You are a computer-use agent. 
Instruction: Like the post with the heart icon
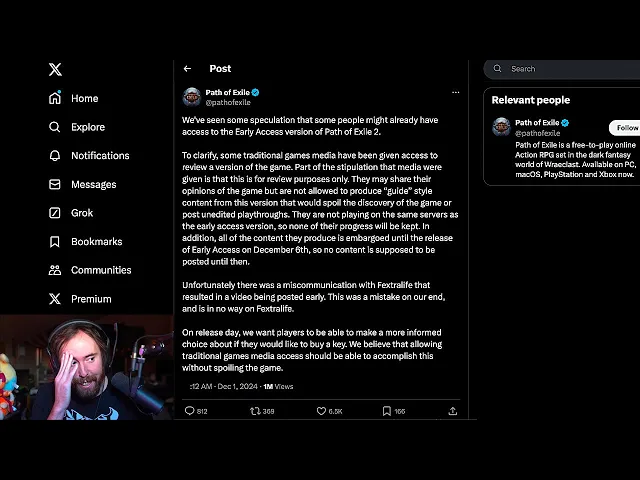[321, 411]
